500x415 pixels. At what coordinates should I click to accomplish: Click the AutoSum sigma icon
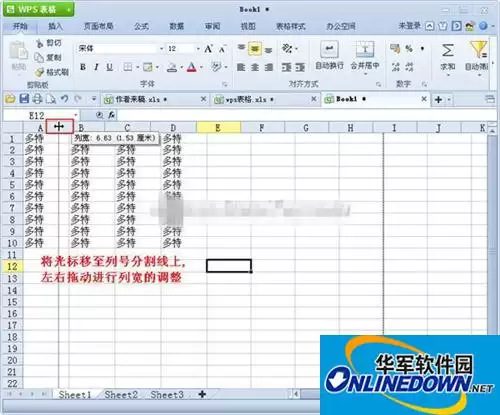click(x=448, y=50)
